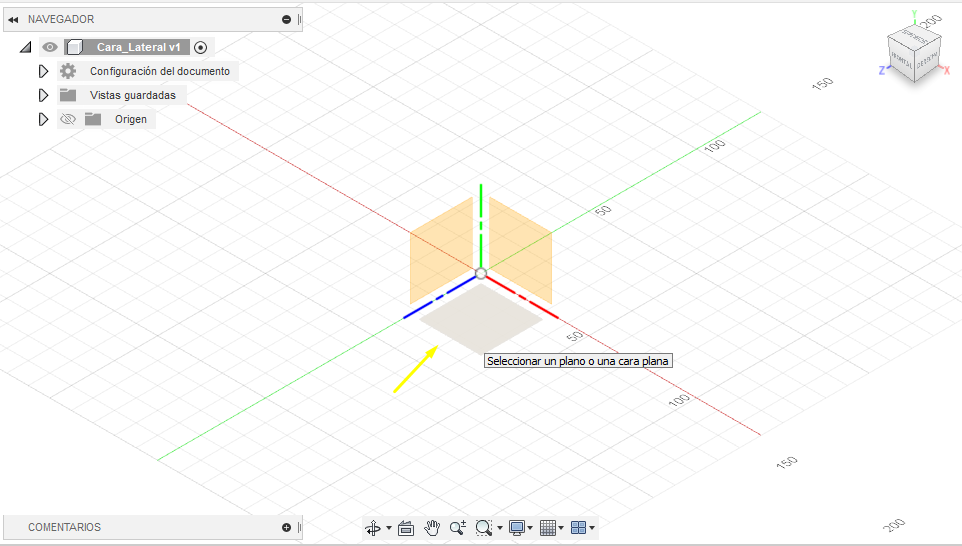Select the Orbit tool in navigation bar
962x546 pixels.
coord(372,528)
